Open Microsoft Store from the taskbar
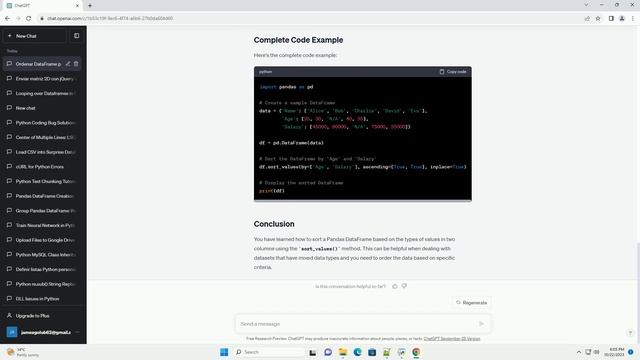The width and height of the screenshot is (640, 360). click(x=372, y=352)
